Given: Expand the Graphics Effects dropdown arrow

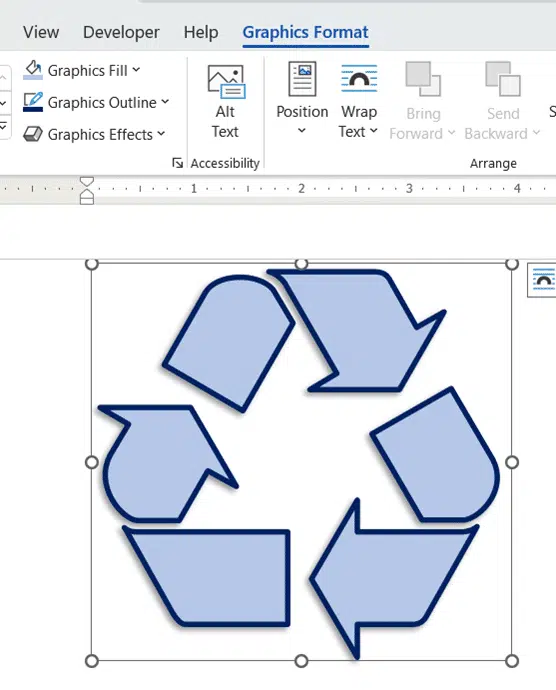Looking at the screenshot, I should 161,133.
